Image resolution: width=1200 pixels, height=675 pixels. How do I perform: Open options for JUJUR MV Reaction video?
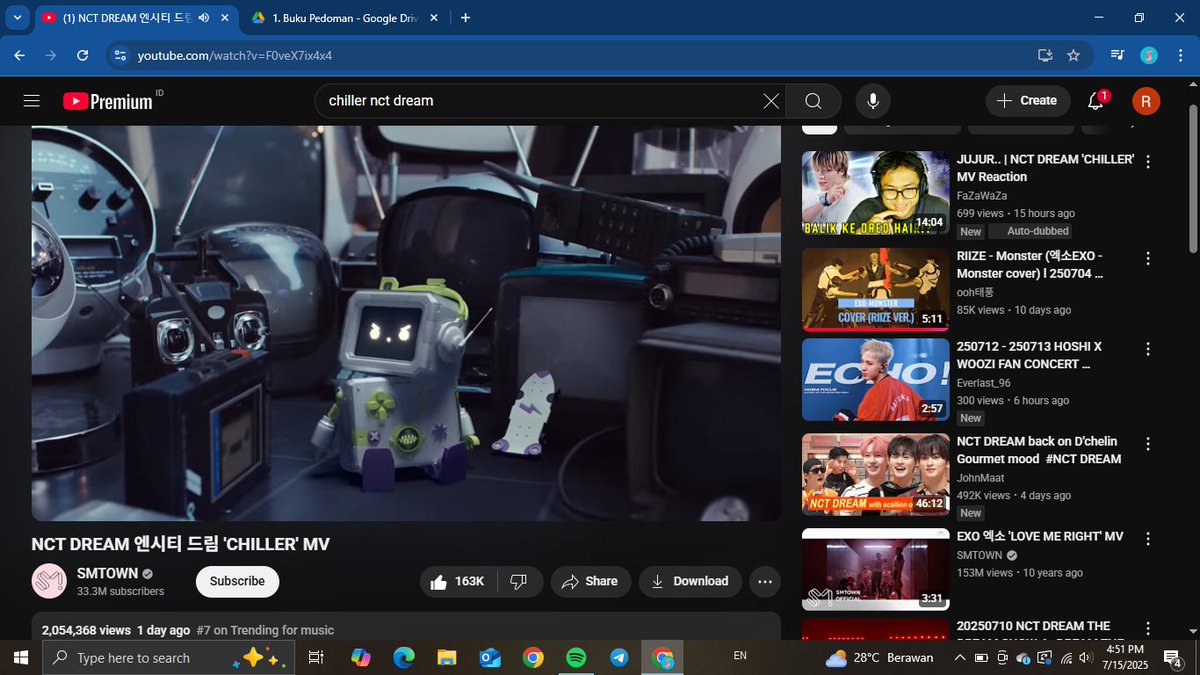pyautogui.click(x=1148, y=162)
